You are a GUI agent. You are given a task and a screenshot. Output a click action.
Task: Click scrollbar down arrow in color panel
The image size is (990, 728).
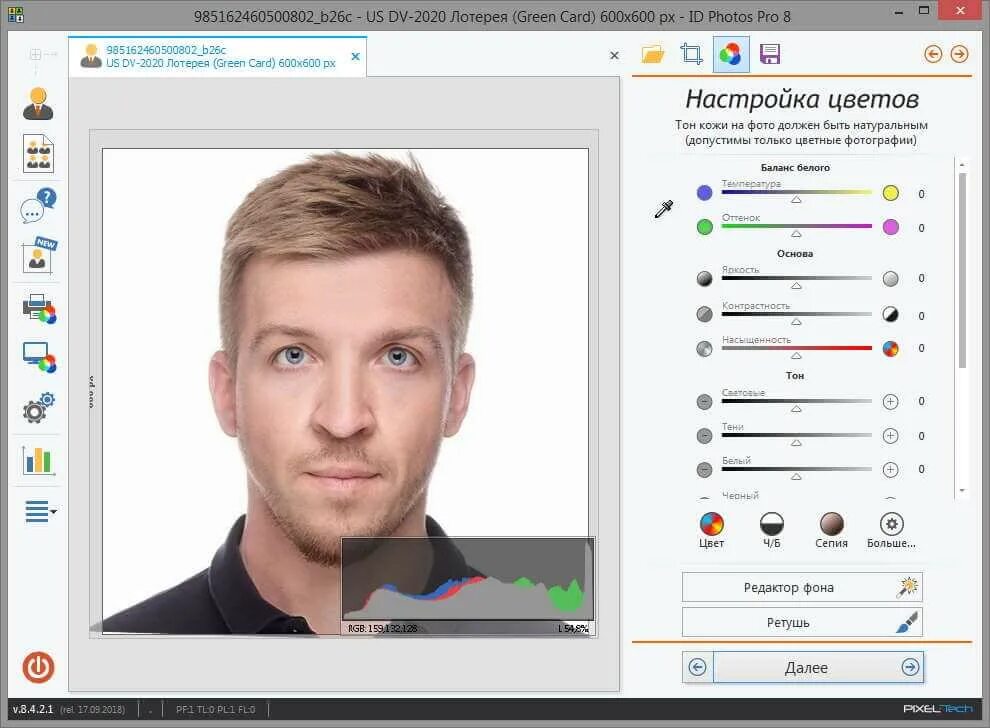pos(962,491)
